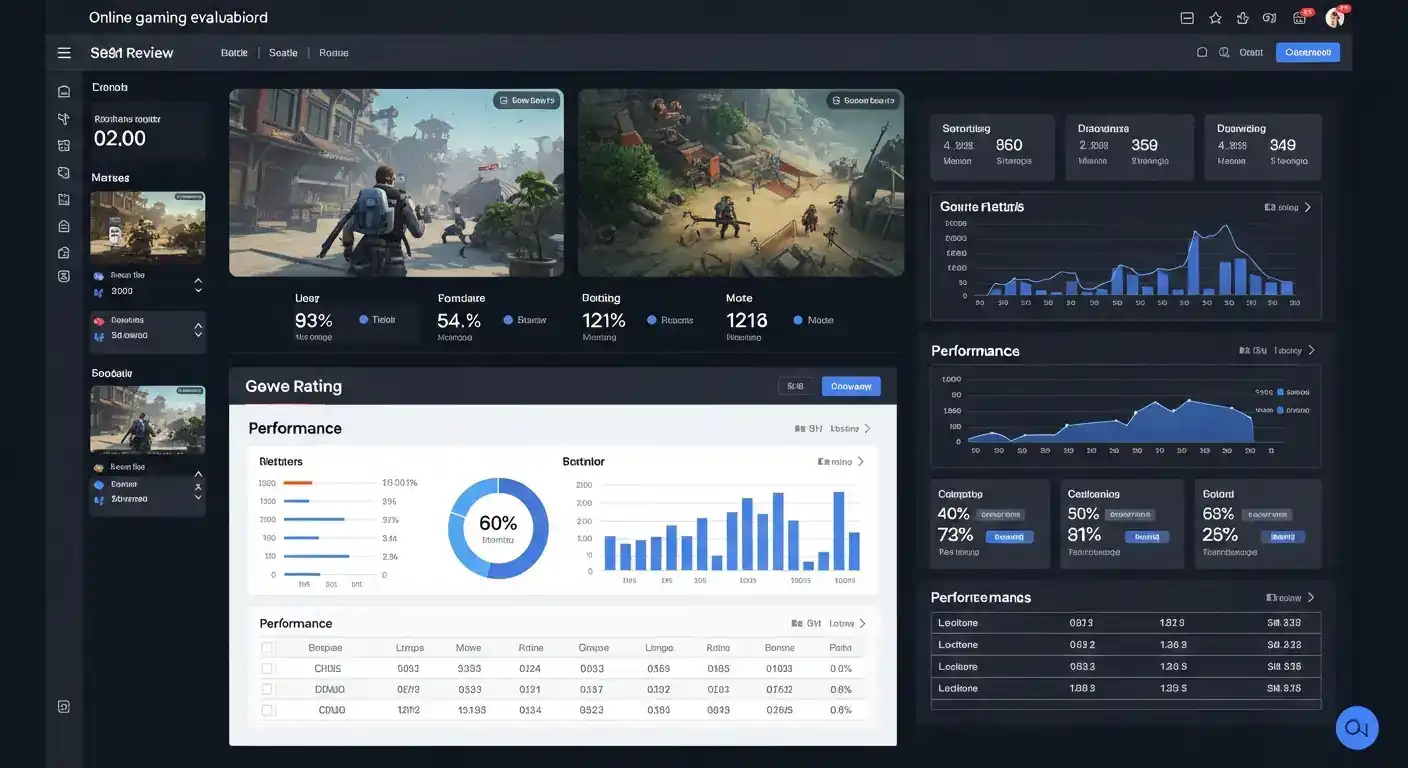Expand the stepper arrows beside 3000 value
The image size is (1408, 768).
197,283
